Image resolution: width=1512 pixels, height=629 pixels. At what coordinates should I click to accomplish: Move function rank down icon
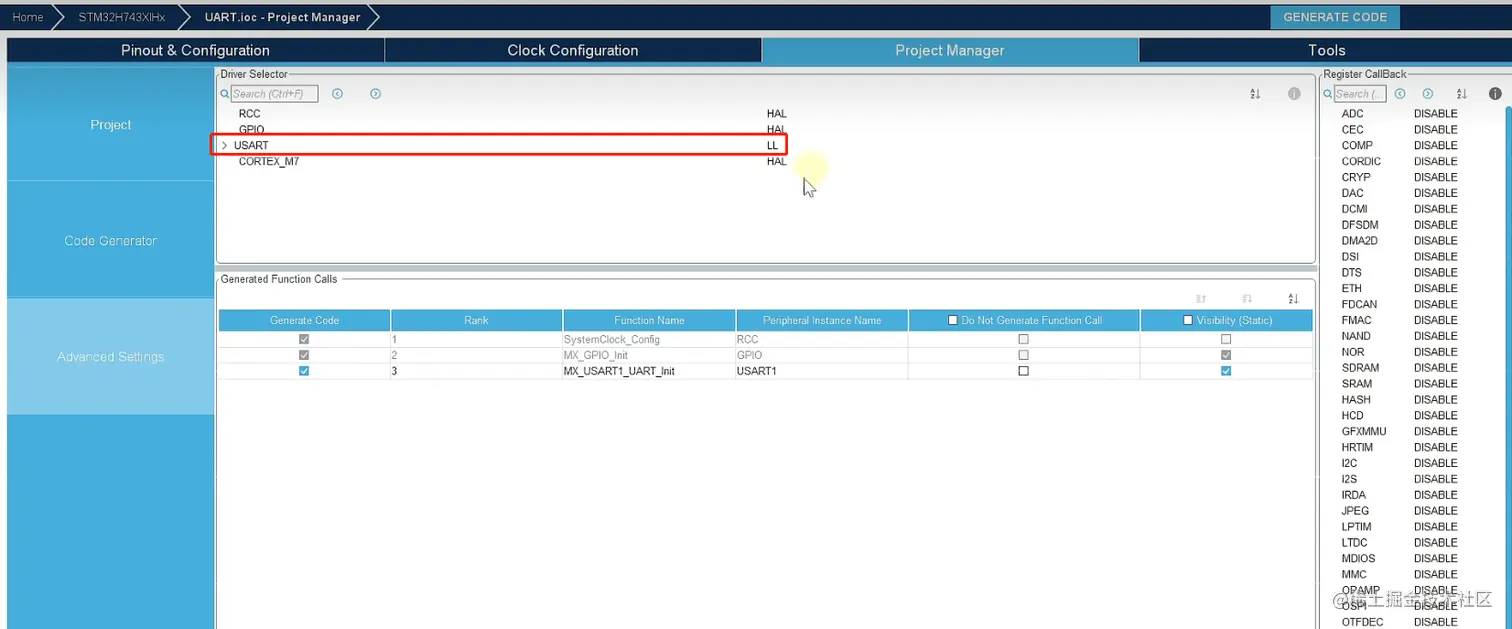click(1247, 299)
